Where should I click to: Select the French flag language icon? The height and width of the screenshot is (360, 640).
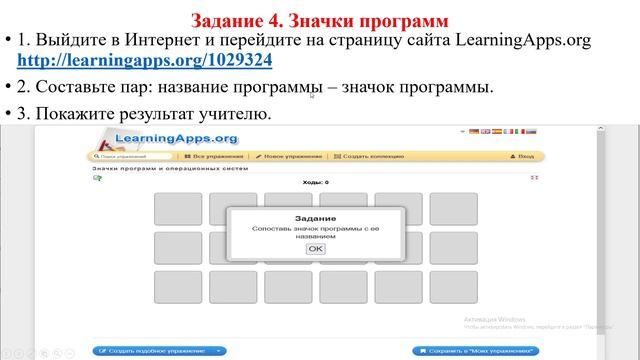click(508, 131)
